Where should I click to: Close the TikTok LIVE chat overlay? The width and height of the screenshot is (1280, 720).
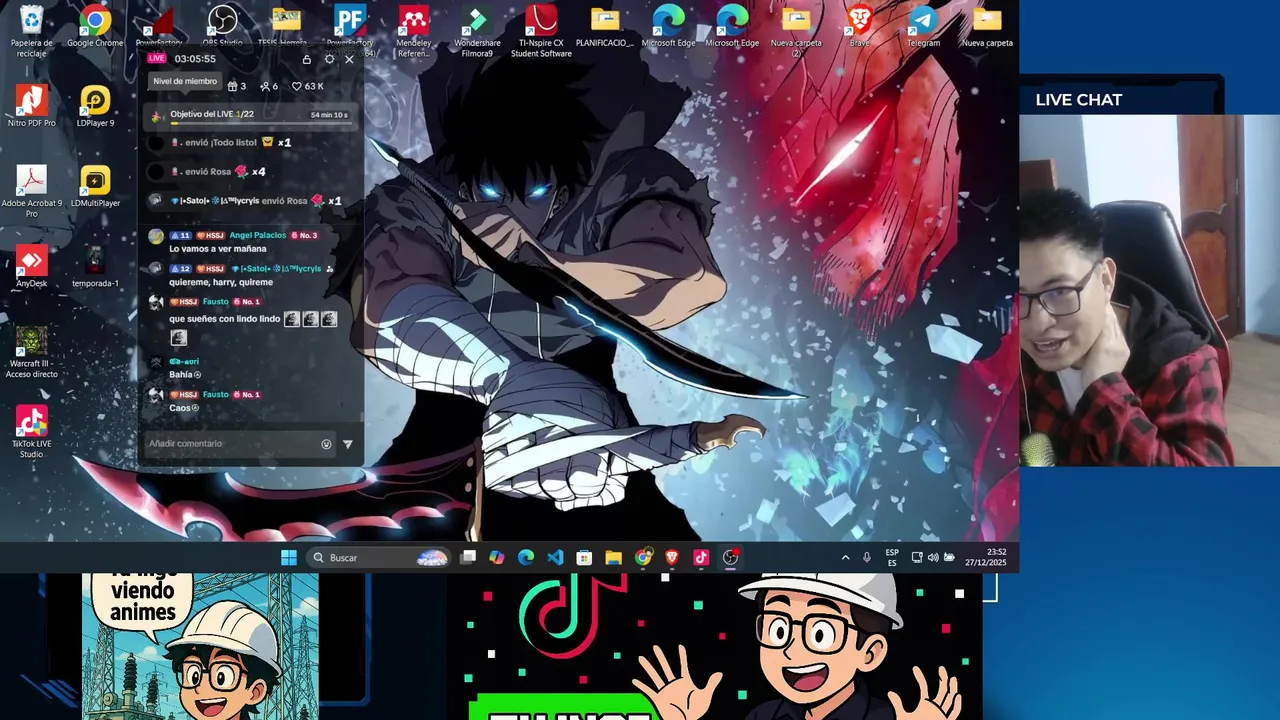coord(349,59)
